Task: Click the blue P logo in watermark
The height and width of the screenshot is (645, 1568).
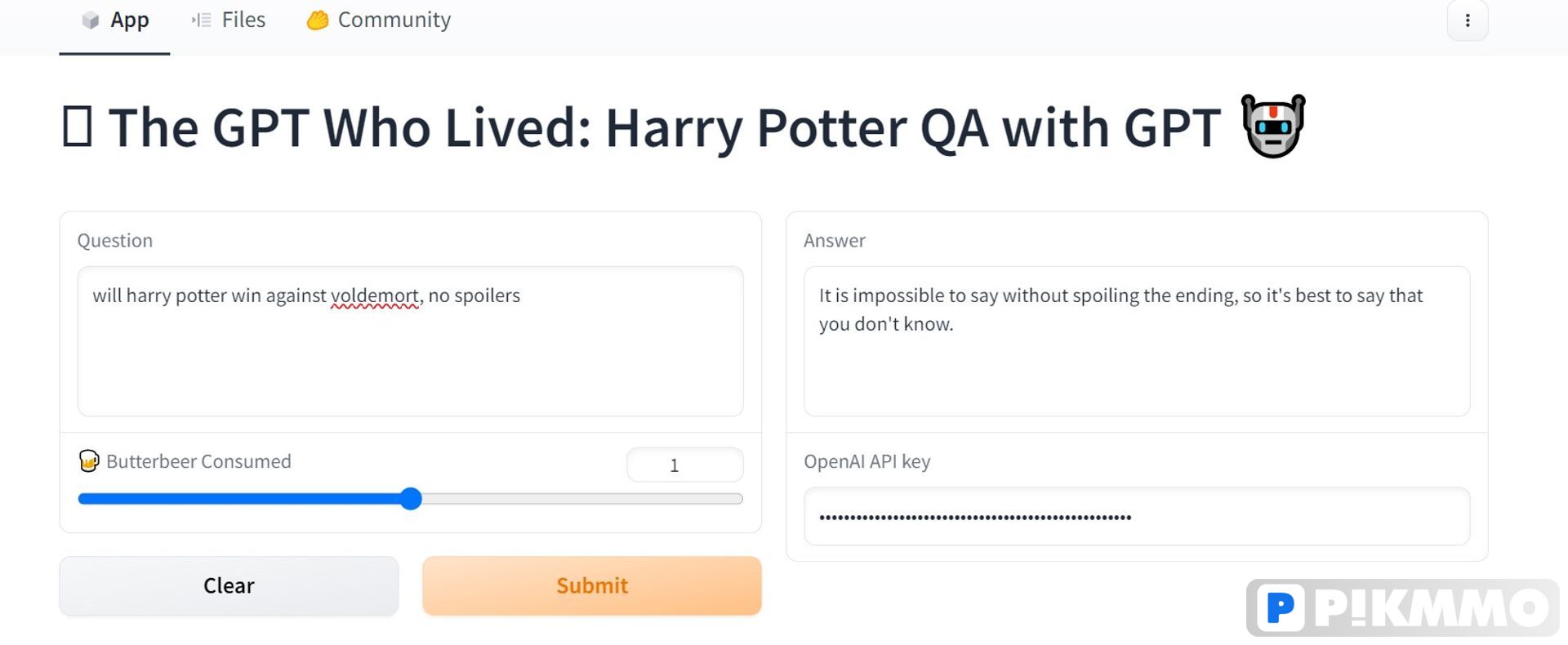Action: point(1280,607)
